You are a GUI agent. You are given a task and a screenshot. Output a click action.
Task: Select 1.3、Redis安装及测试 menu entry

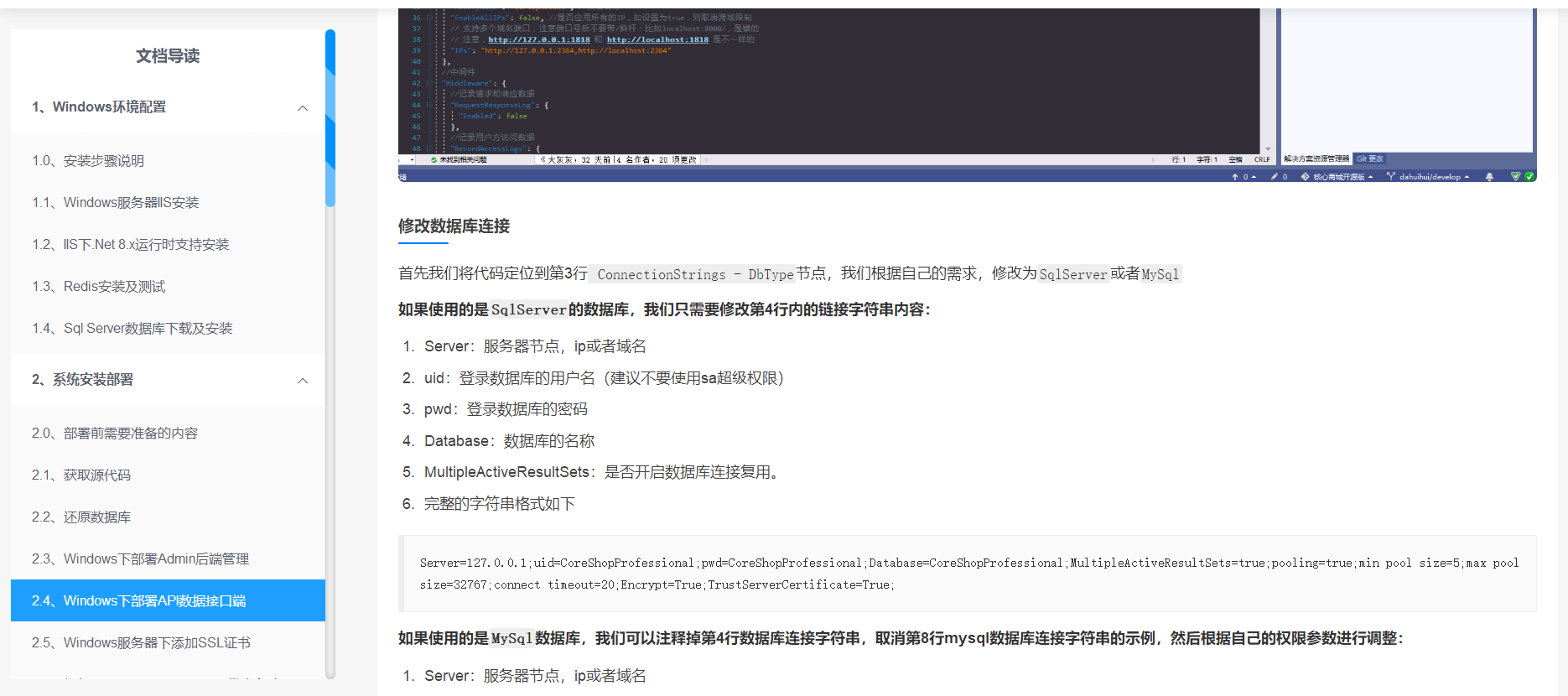(x=99, y=286)
